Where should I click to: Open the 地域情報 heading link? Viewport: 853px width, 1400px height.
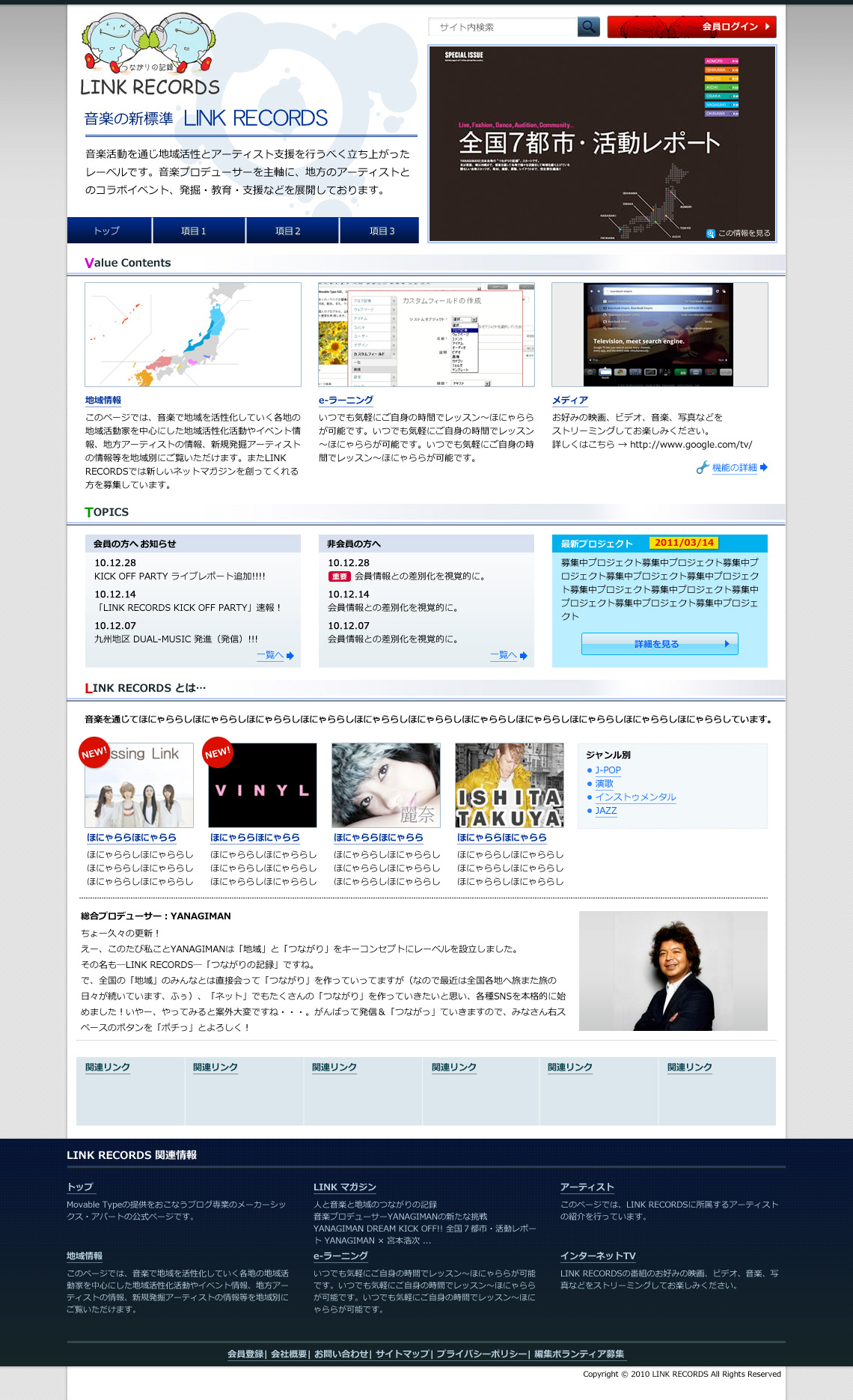pos(103,401)
